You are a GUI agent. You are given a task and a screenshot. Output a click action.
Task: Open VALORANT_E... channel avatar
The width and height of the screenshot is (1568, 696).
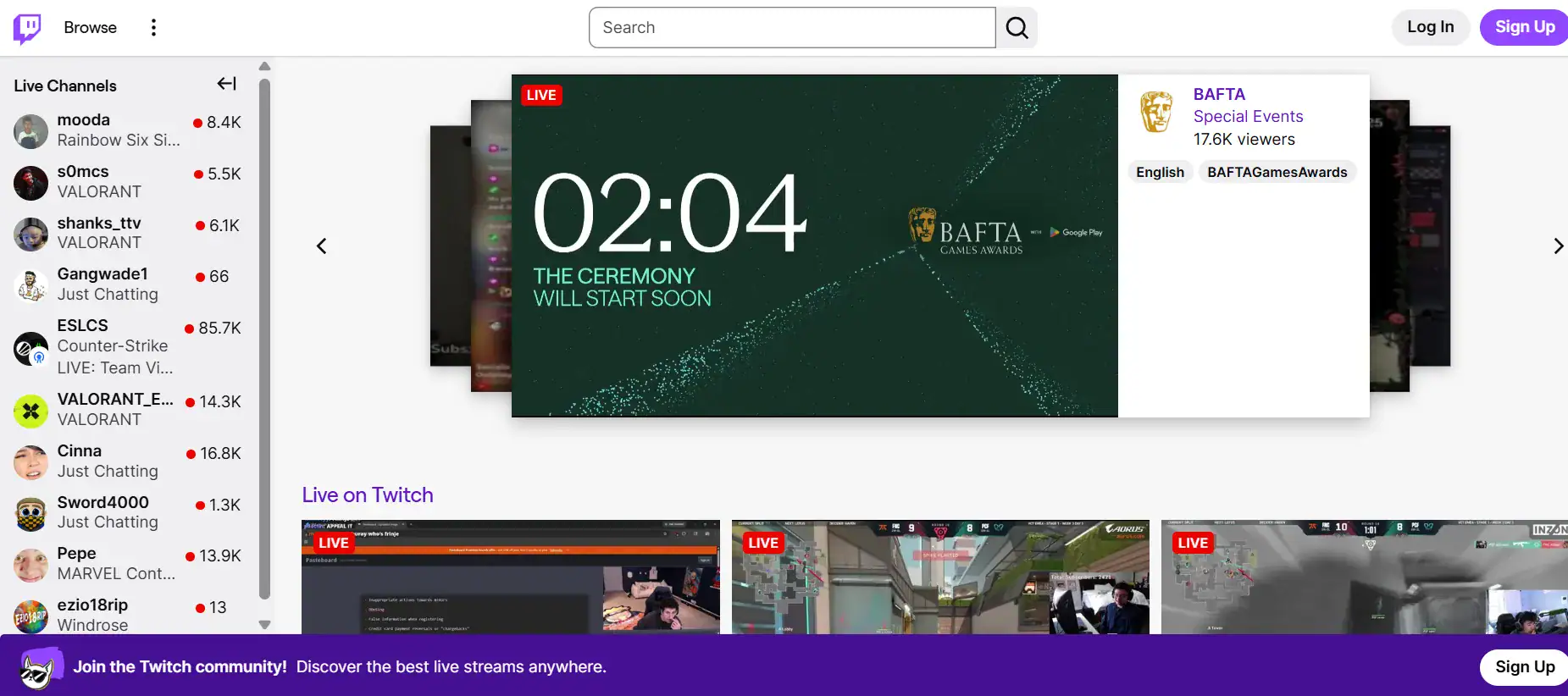point(30,412)
